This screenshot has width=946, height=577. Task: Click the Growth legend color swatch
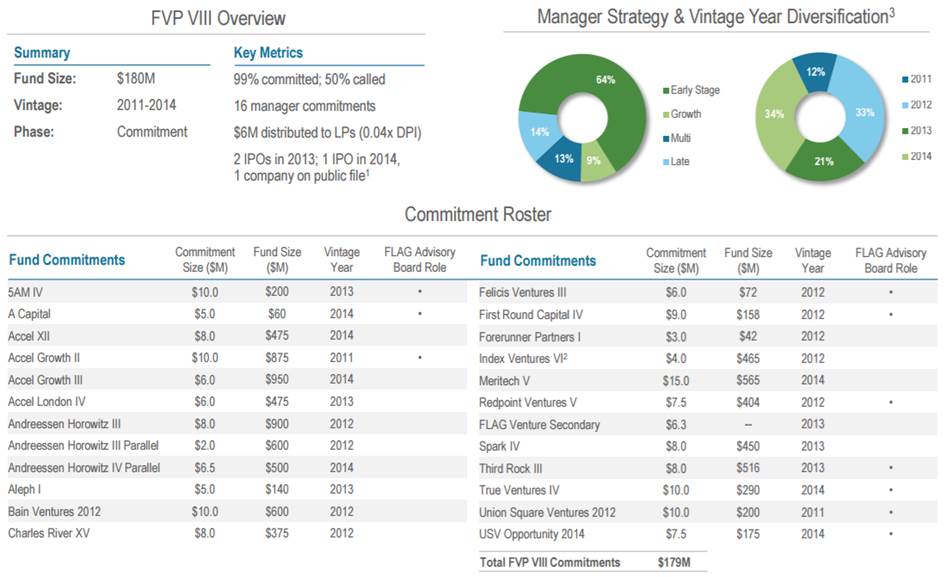click(666, 115)
